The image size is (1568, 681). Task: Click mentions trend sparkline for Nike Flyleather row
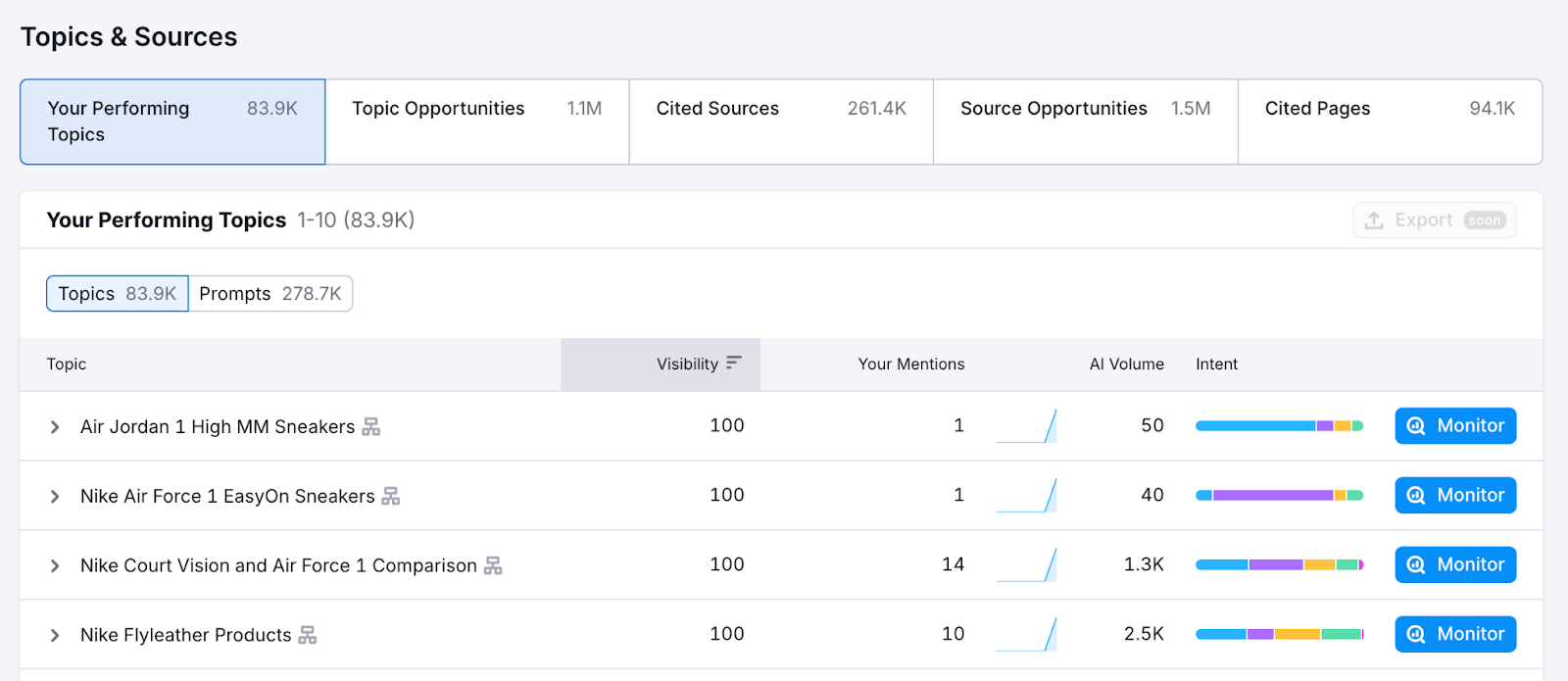click(x=1026, y=635)
